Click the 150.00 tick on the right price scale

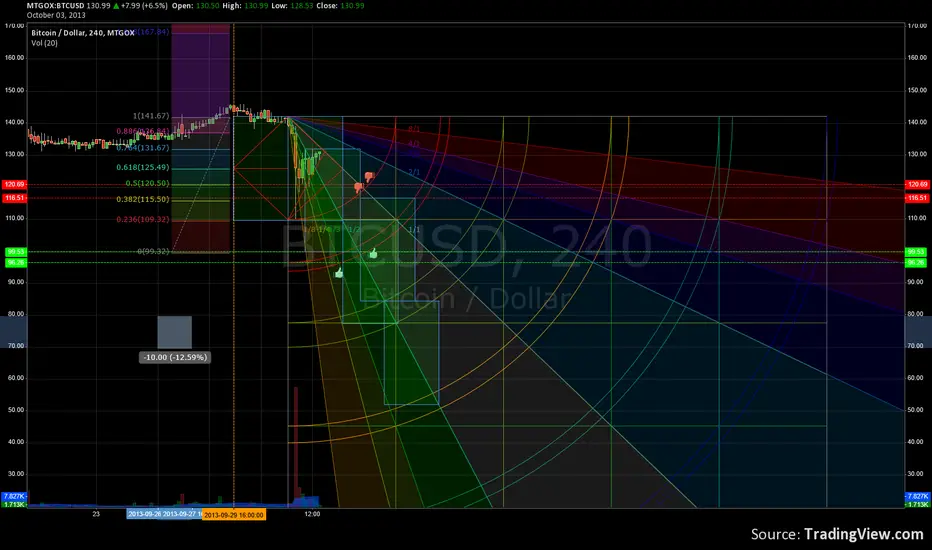[x=917, y=90]
